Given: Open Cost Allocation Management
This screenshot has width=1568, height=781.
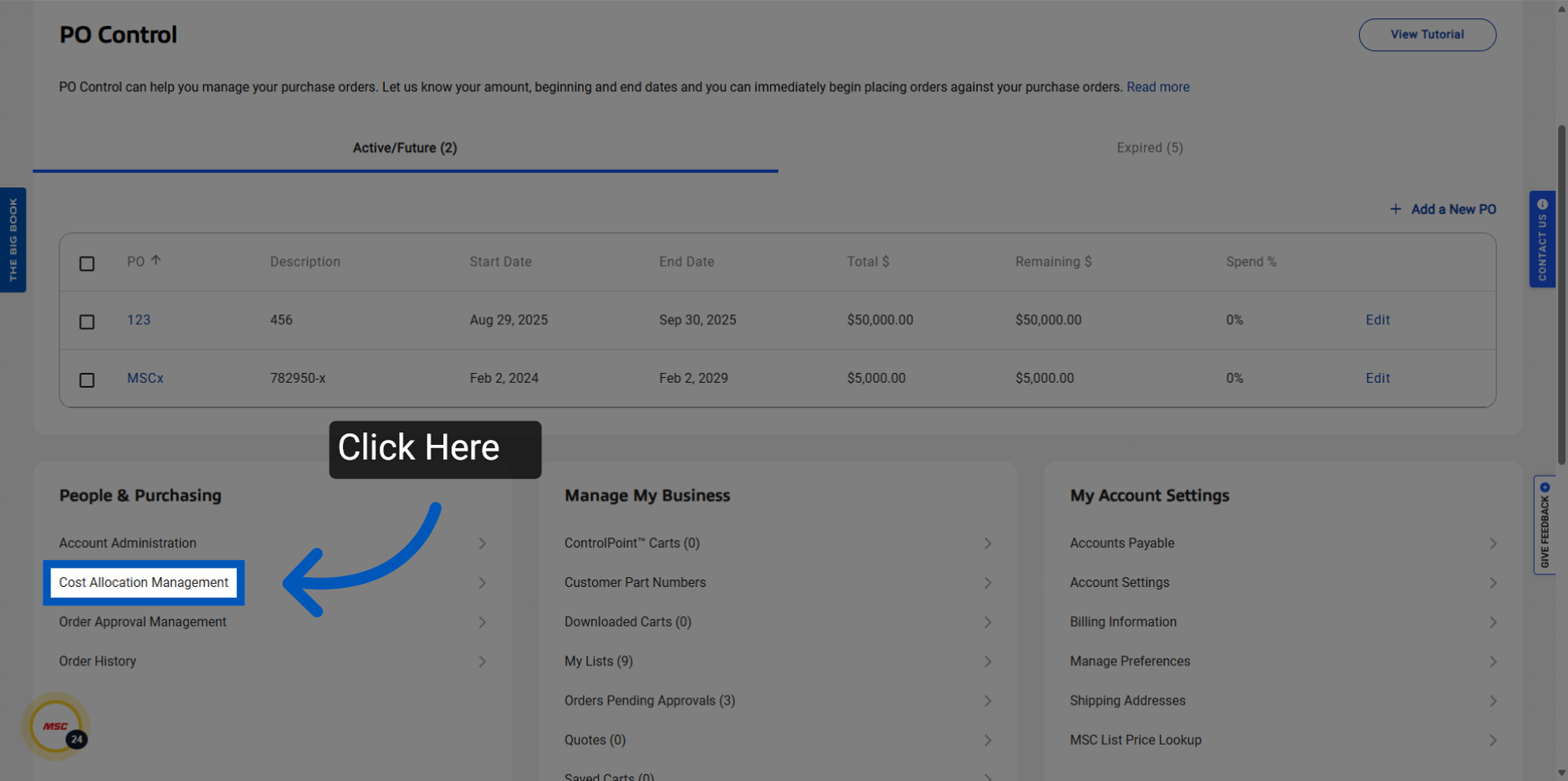Looking at the screenshot, I should tap(144, 583).
